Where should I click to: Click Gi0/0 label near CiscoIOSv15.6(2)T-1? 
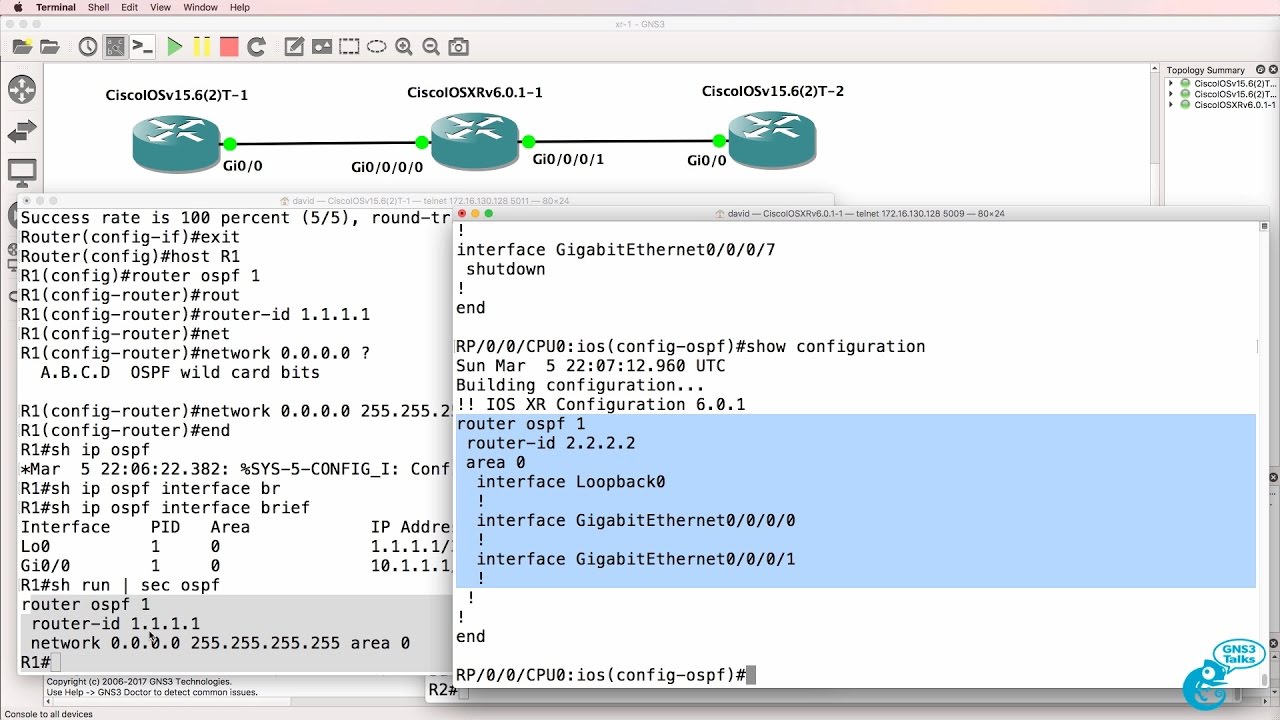point(241,166)
